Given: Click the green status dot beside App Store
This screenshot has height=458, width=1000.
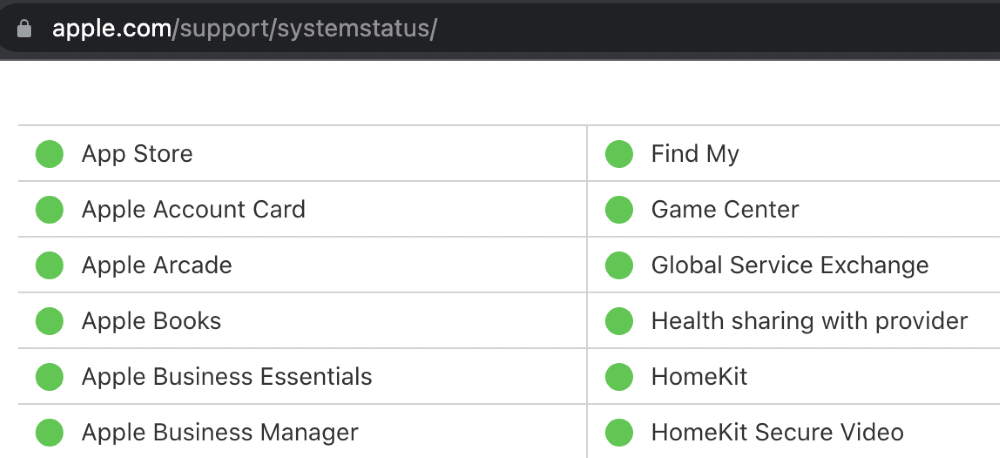Looking at the screenshot, I should click(49, 154).
